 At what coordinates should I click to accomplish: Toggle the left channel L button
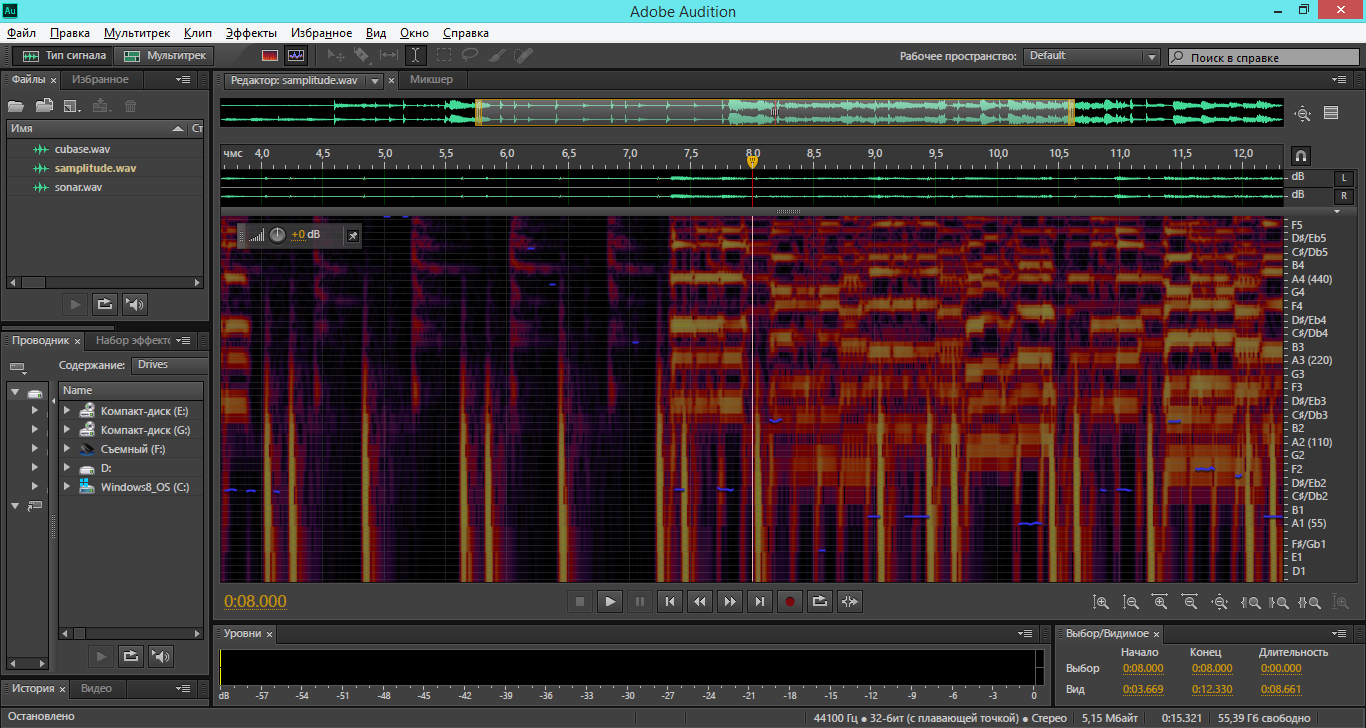(1343, 178)
